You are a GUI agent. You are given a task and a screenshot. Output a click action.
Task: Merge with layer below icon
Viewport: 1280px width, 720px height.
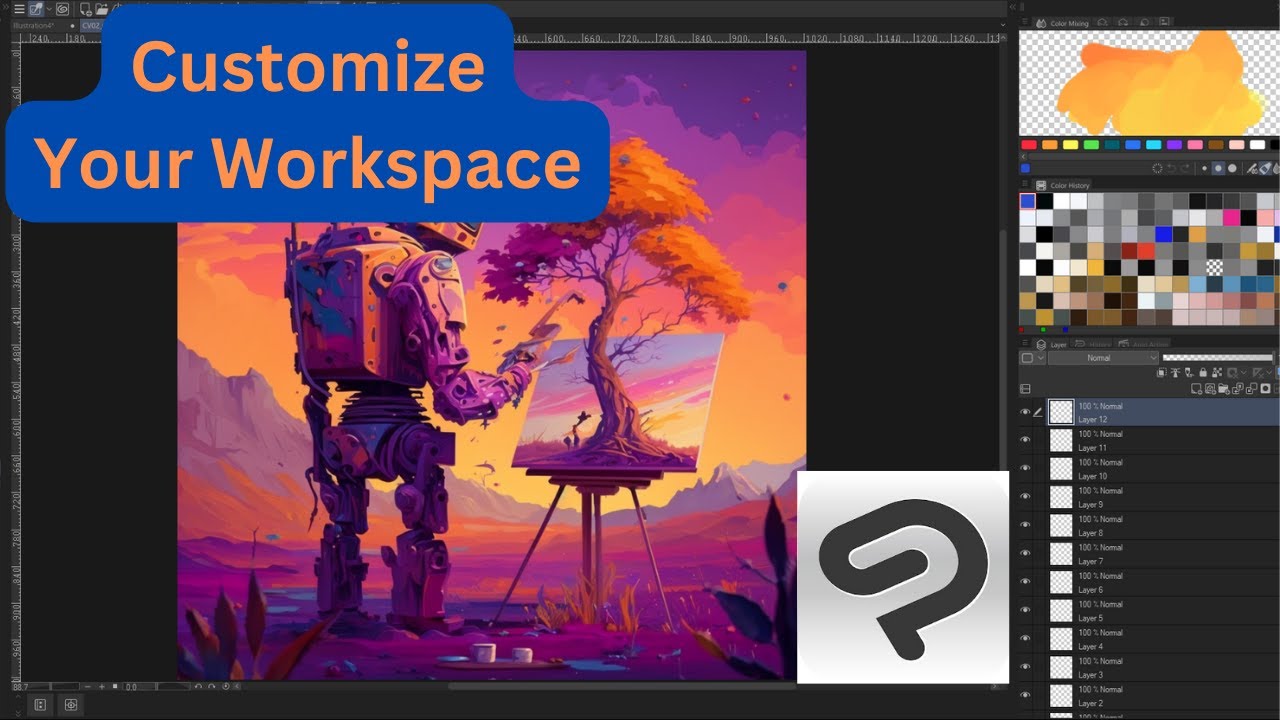click(x=1252, y=388)
